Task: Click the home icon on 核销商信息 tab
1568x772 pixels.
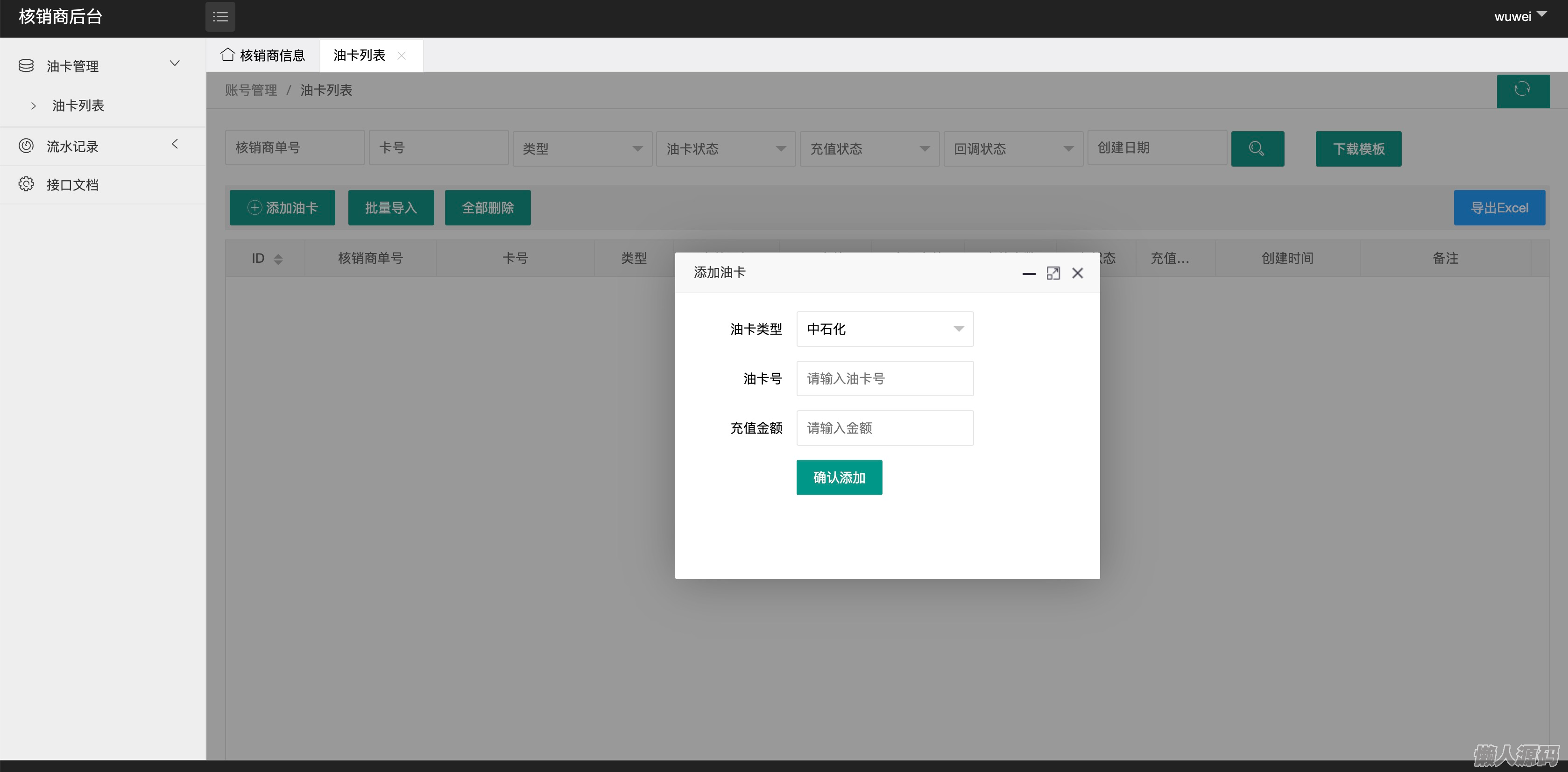Action: tap(228, 55)
